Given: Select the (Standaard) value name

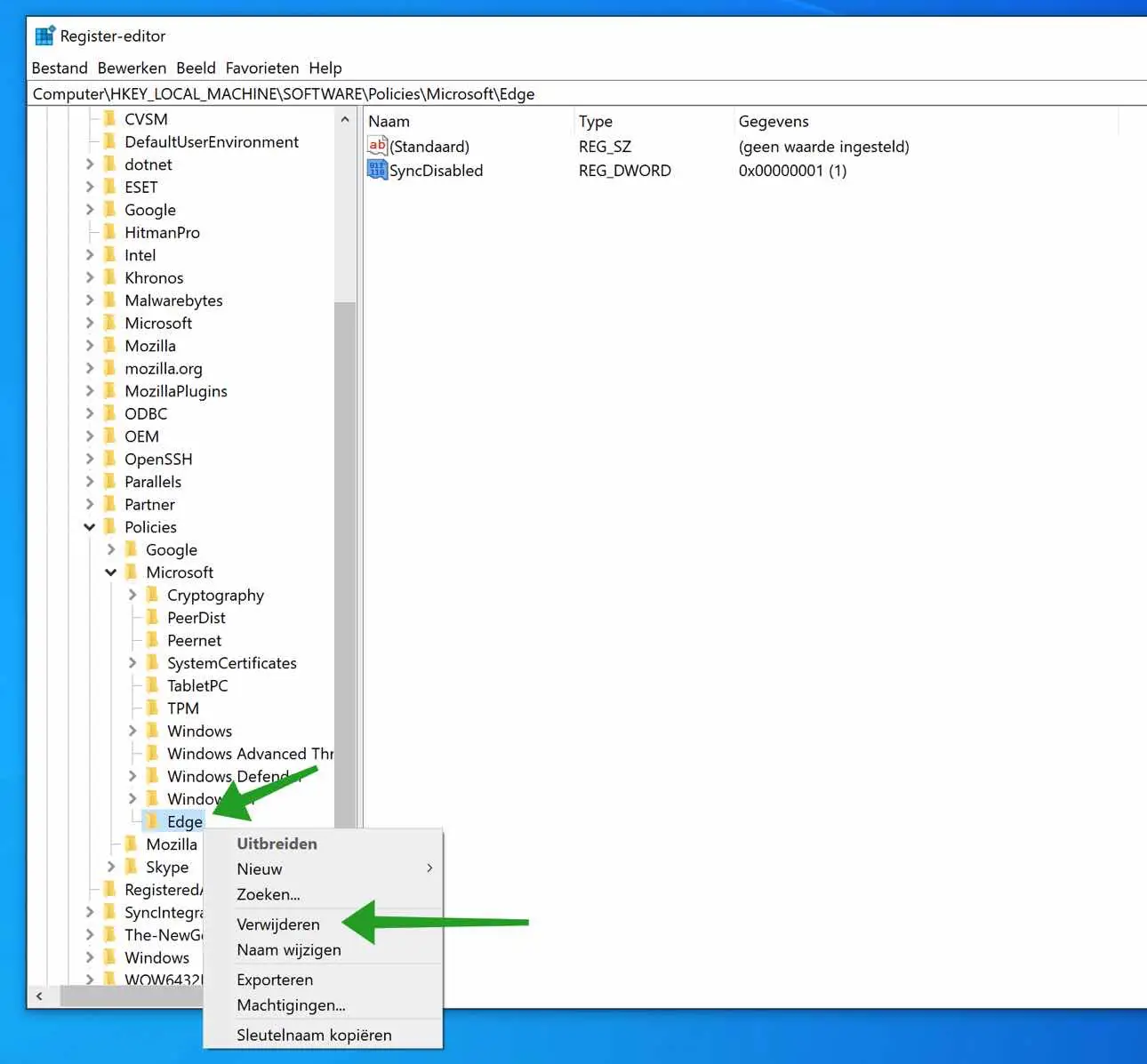Looking at the screenshot, I should pyautogui.click(x=429, y=147).
